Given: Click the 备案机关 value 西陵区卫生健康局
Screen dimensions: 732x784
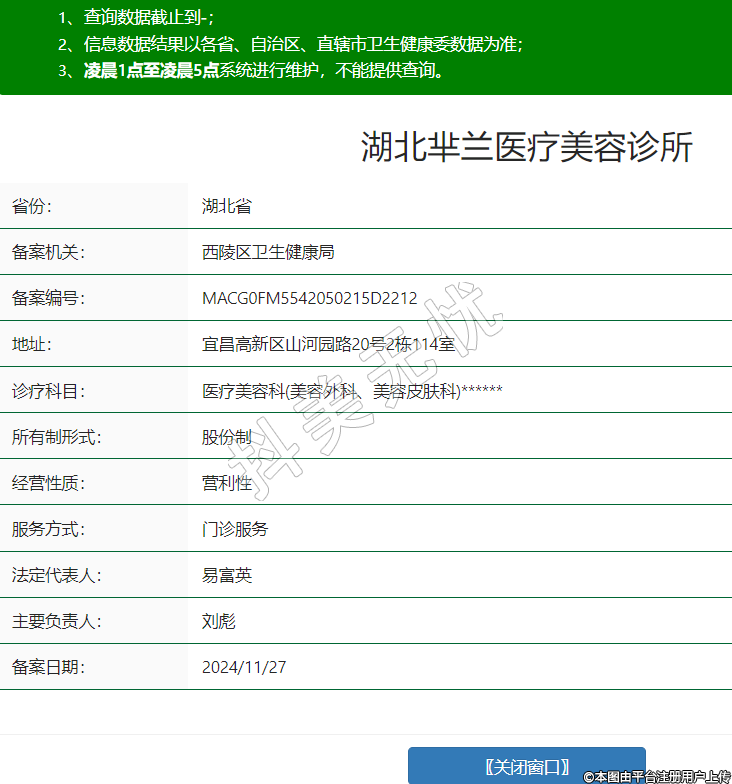Looking at the screenshot, I should [267, 252].
